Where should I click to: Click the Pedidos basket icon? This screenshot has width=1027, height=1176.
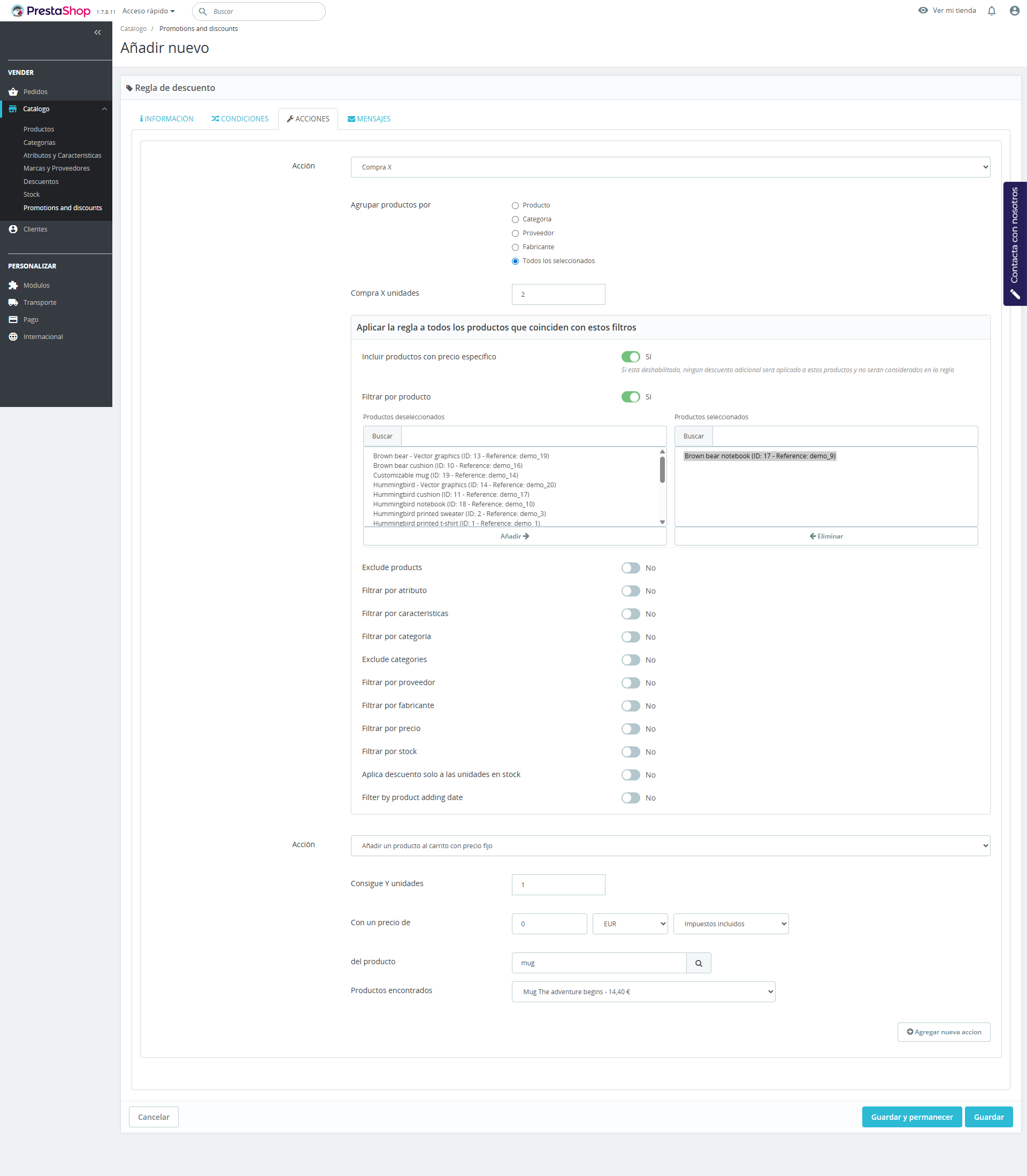tap(13, 91)
